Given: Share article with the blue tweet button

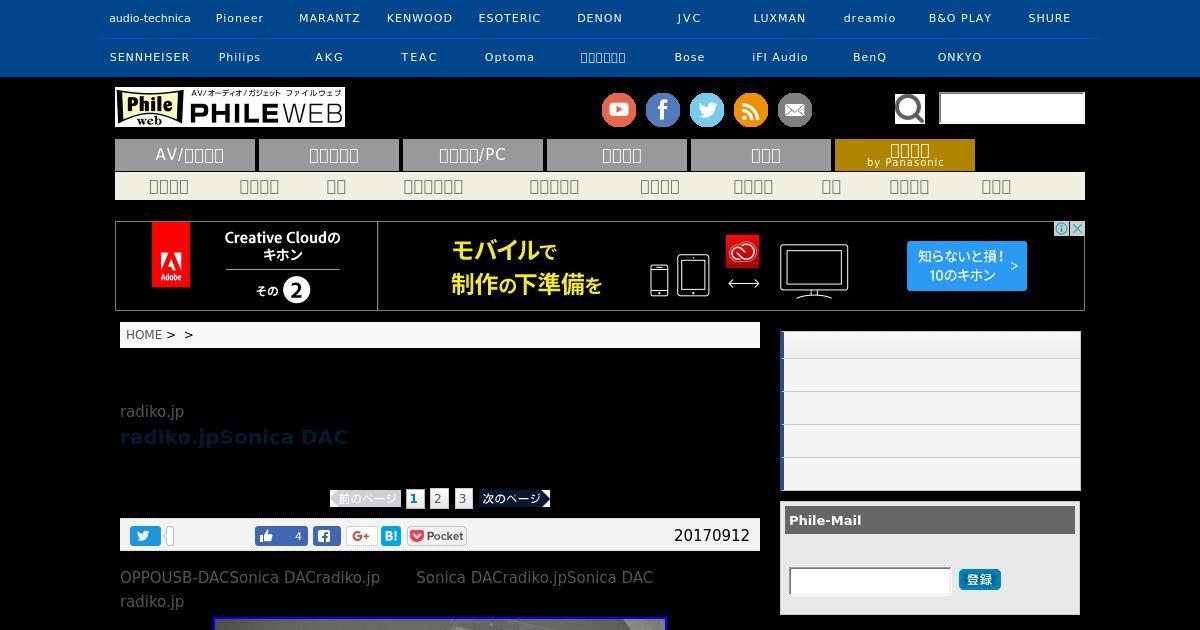Looking at the screenshot, I should (145, 536).
